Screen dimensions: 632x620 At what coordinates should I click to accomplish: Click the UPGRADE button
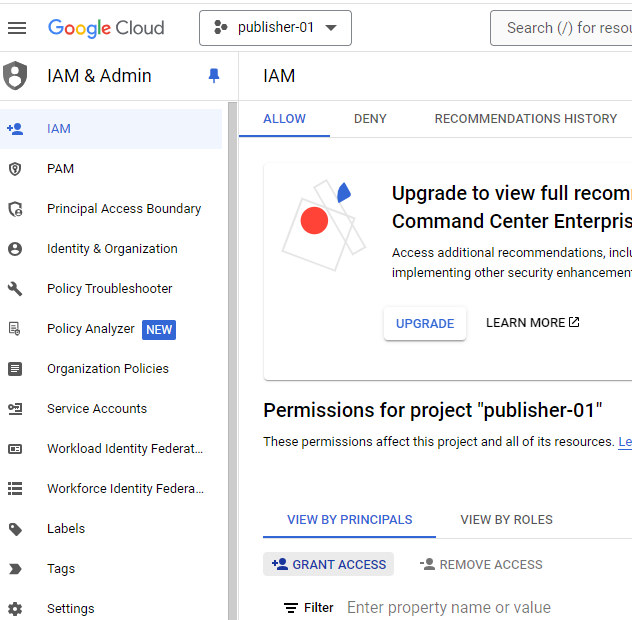coord(425,323)
